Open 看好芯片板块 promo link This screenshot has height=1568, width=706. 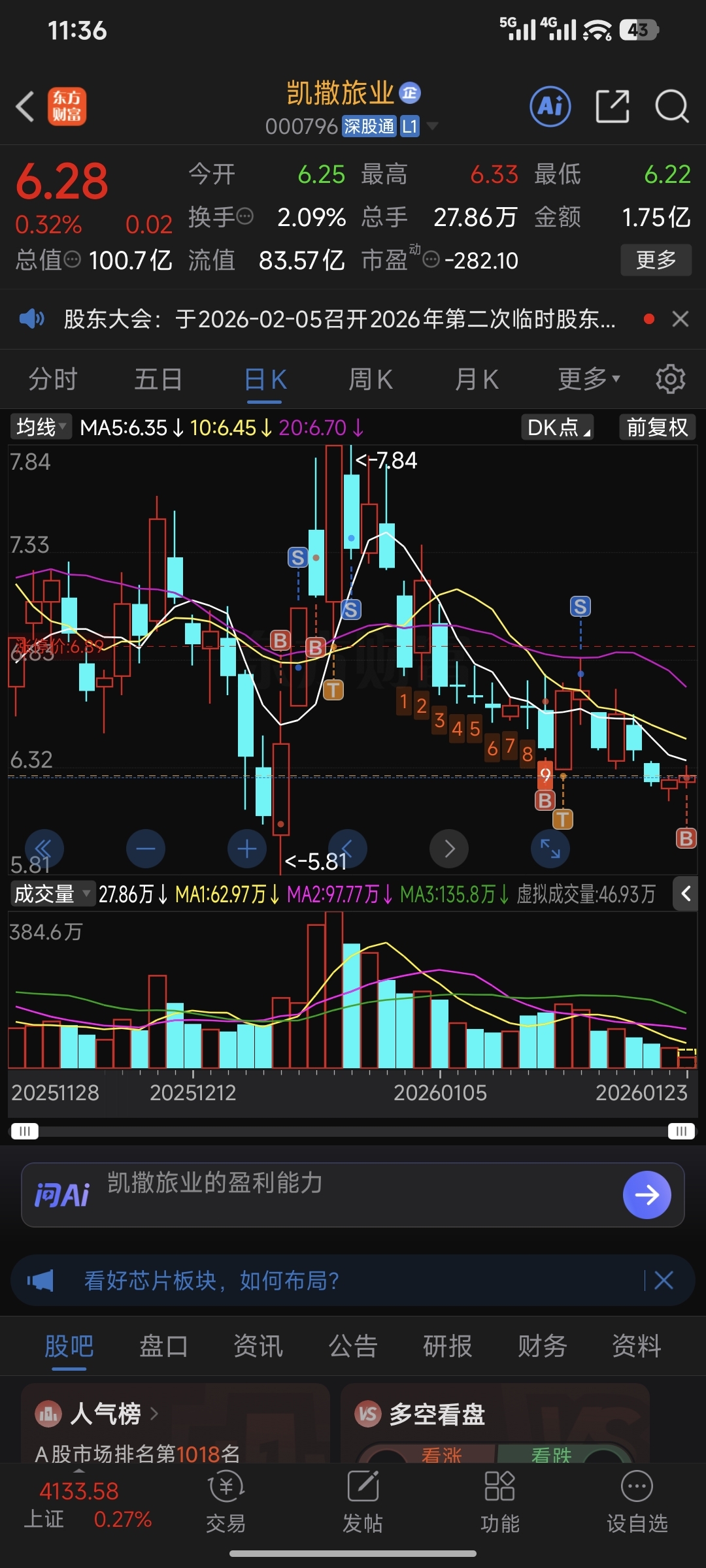tap(212, 1280)
